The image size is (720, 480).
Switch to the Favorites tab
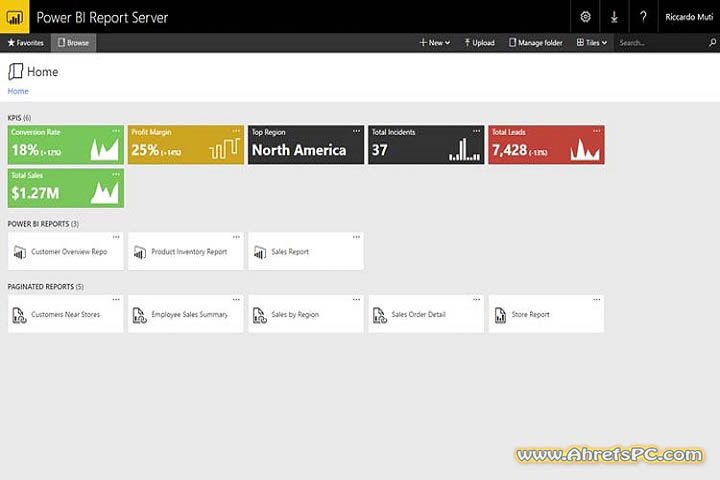tap(25, 43)
